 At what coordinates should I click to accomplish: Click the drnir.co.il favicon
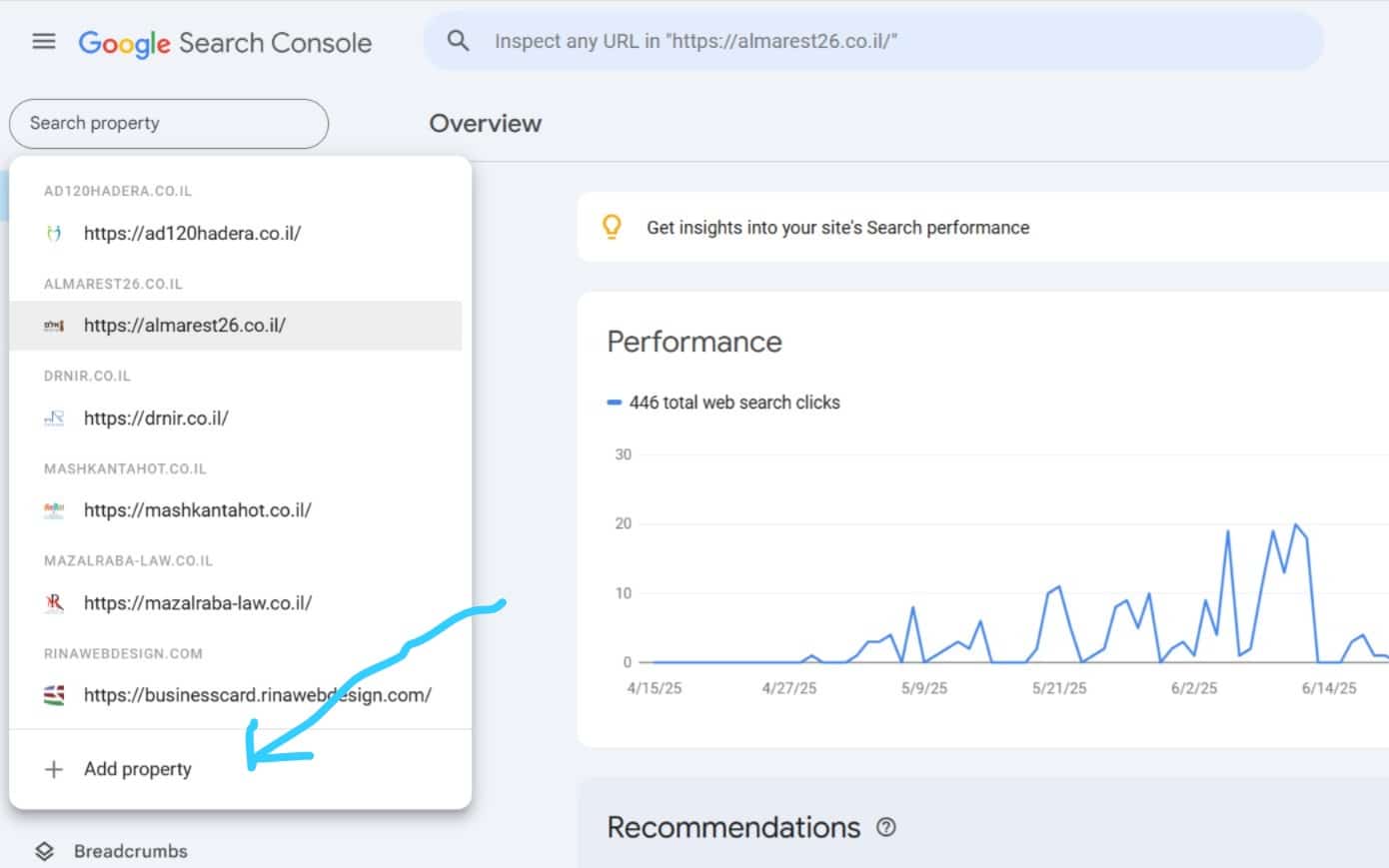pyautogui.click(x=54, y=419)
